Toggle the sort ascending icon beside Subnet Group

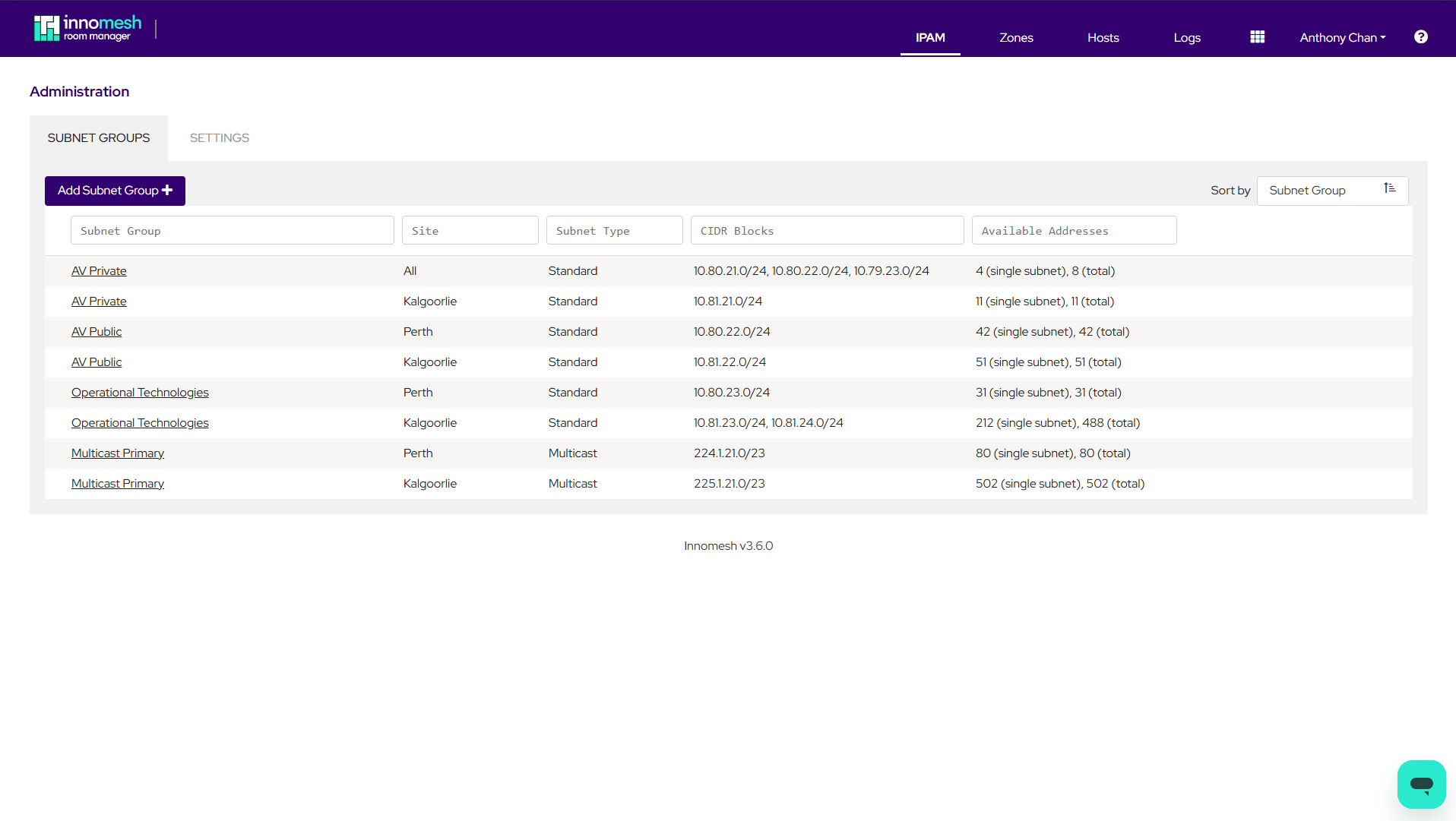click(1390, 188)
